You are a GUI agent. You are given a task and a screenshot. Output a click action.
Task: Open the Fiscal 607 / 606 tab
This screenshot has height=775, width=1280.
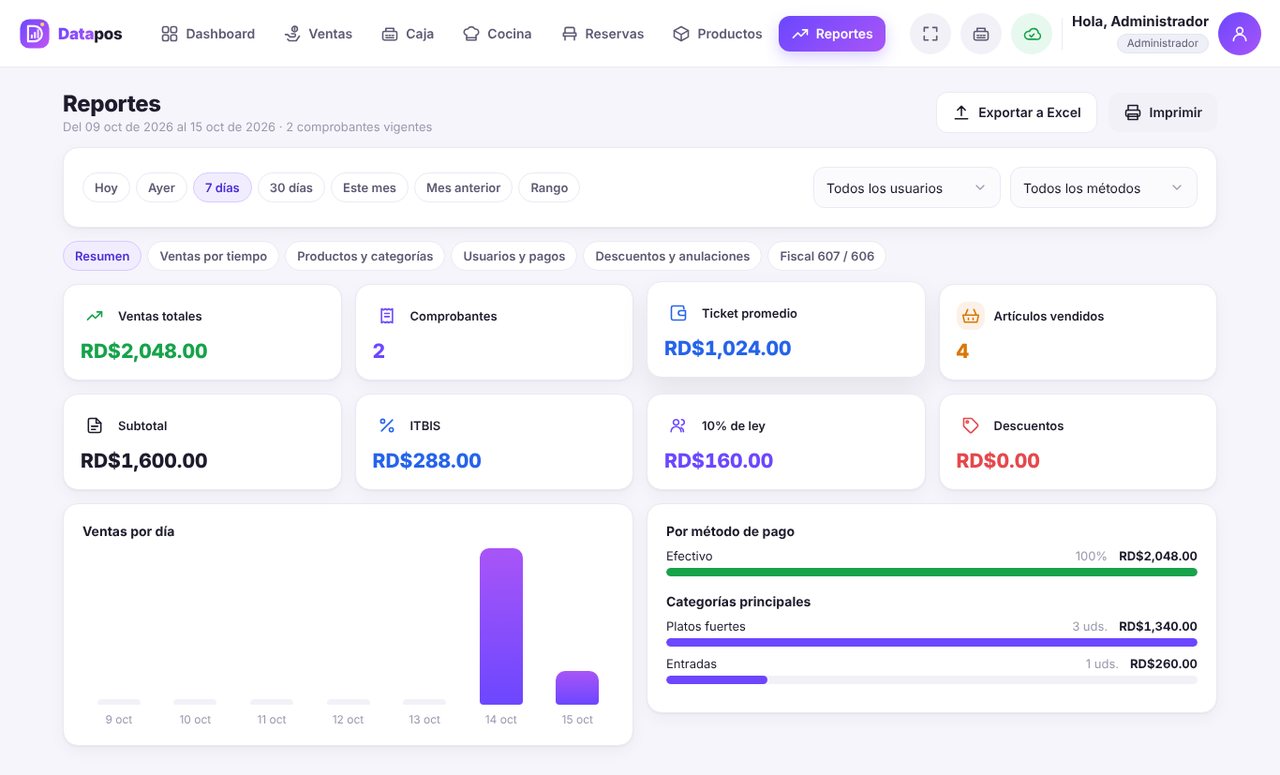[827, 256]
